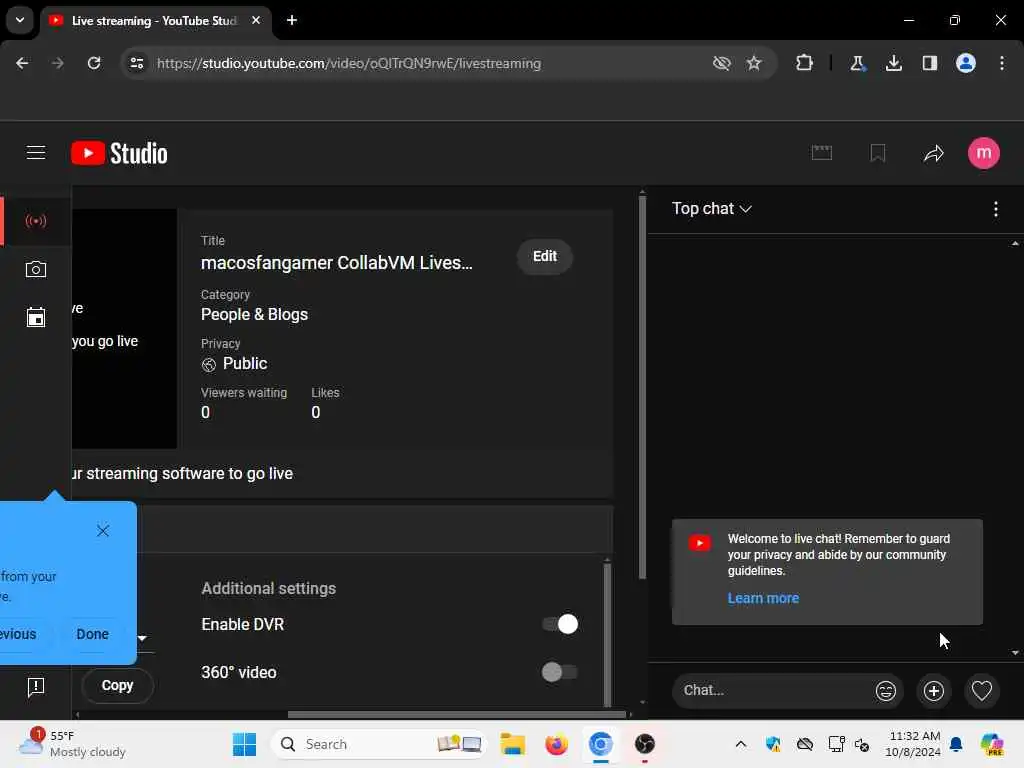Toggle the Enable DVR switch
This screenshot has height=768, width=1024.
(x=560, y=624)
